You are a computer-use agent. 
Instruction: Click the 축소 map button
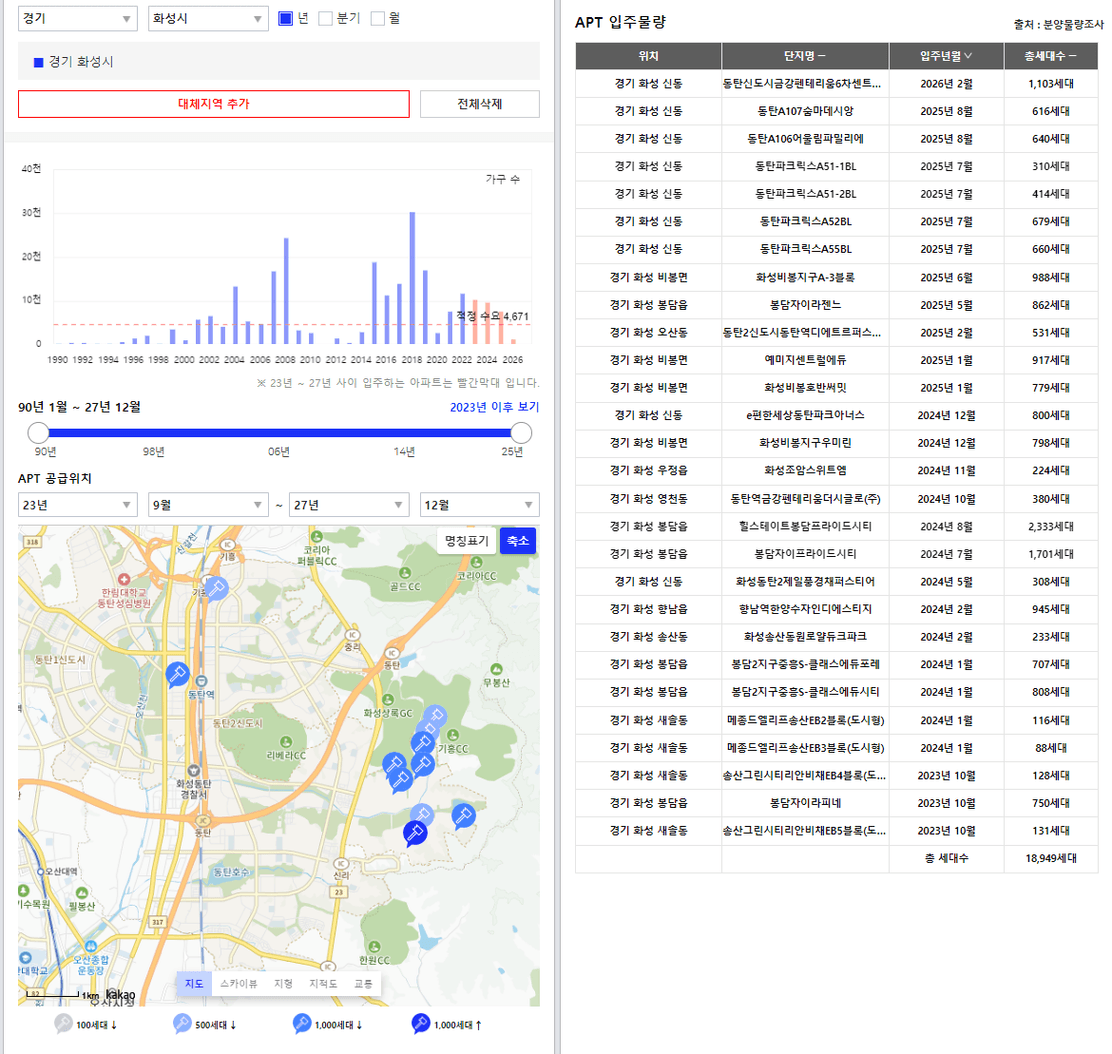tap(518, 540)
